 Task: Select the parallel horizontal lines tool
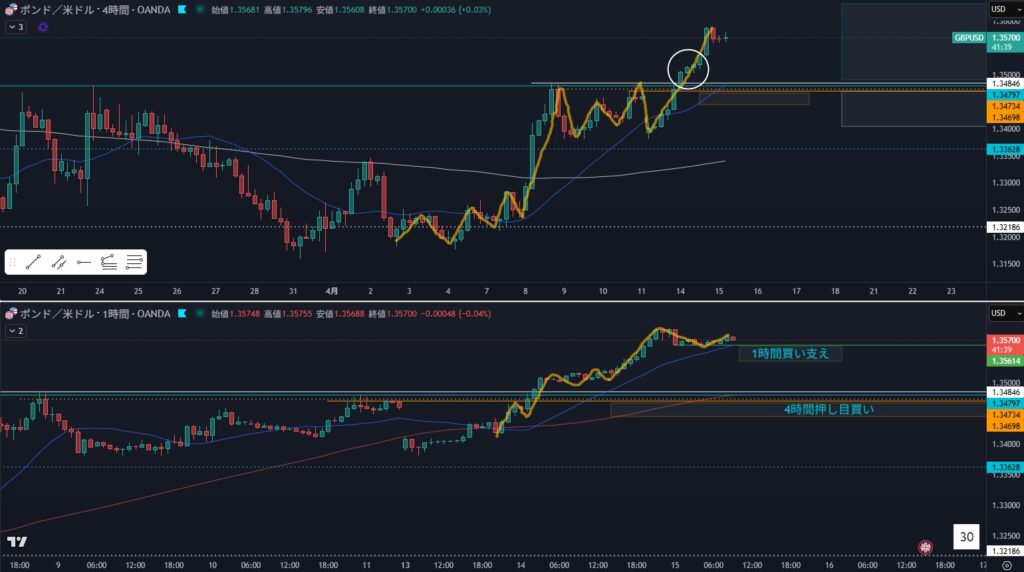click(134, 262)
